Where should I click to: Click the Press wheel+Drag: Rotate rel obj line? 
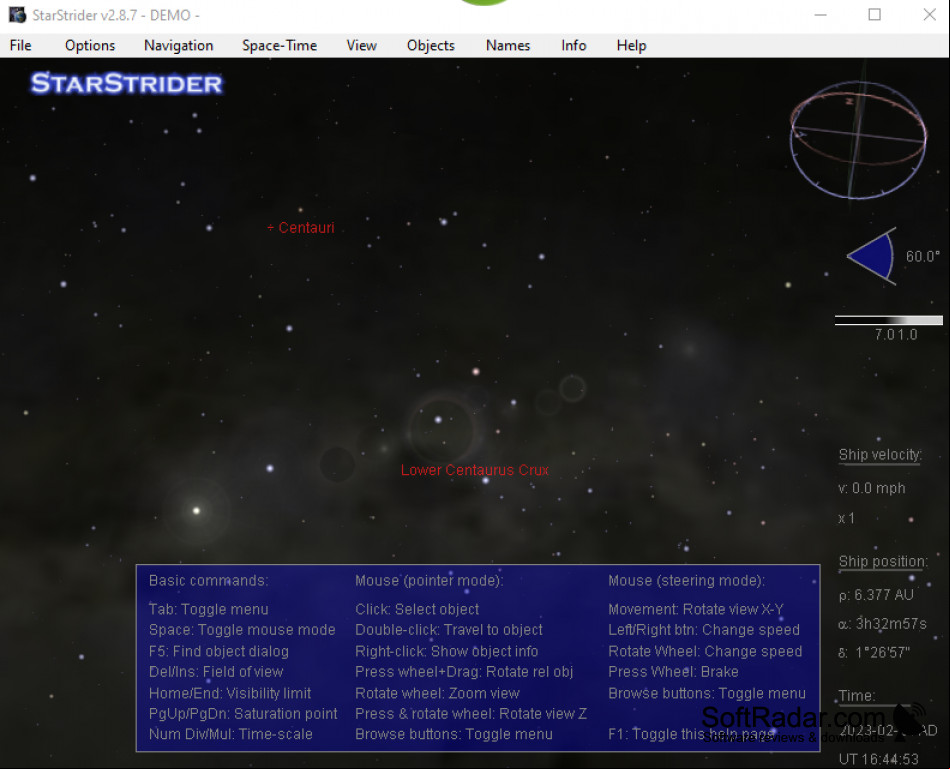pyautogui.click(x=464, y=672)
